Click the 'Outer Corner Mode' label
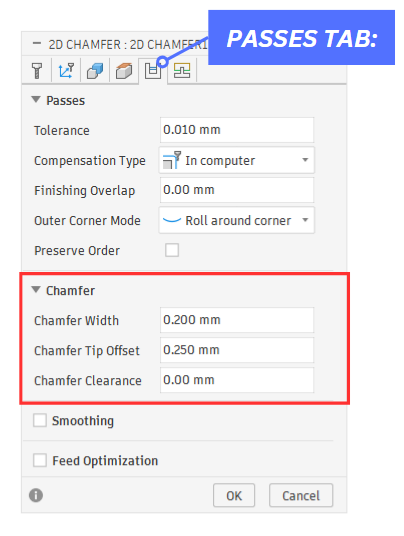The image size is (404, 536). click(x=87, y=220)
